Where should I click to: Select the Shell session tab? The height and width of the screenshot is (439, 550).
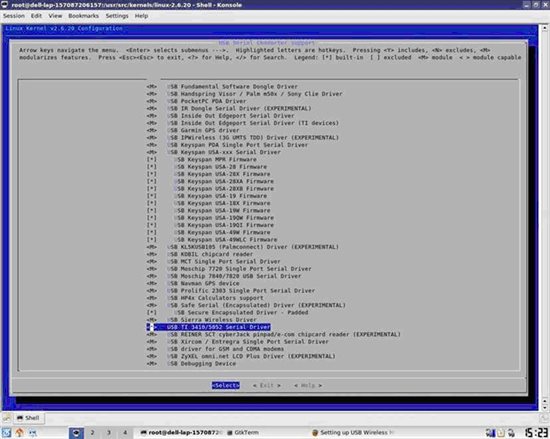28,418
